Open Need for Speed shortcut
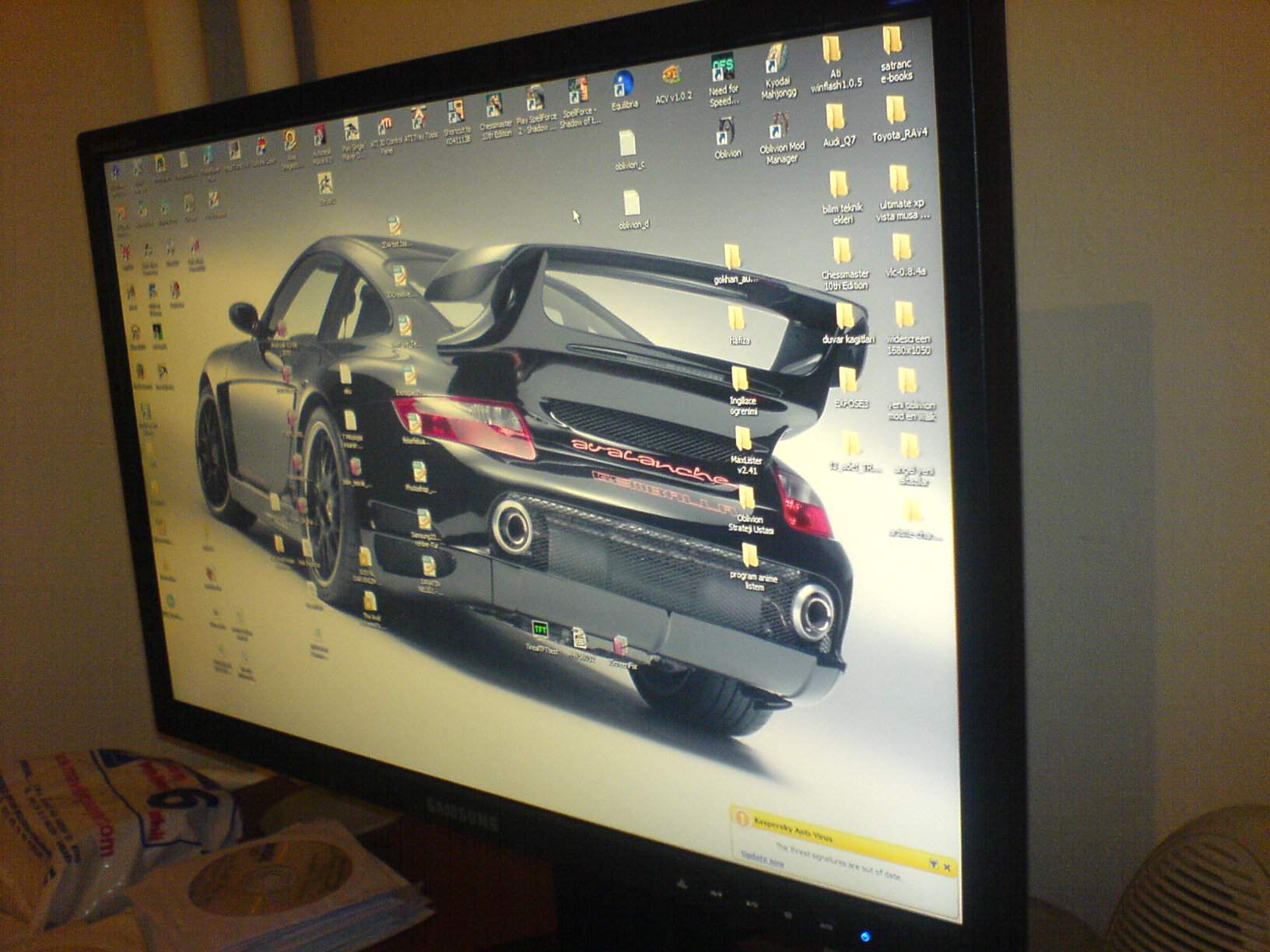Screen dimensions: 1270x952 pyautogui.click(x=723, y=79)
